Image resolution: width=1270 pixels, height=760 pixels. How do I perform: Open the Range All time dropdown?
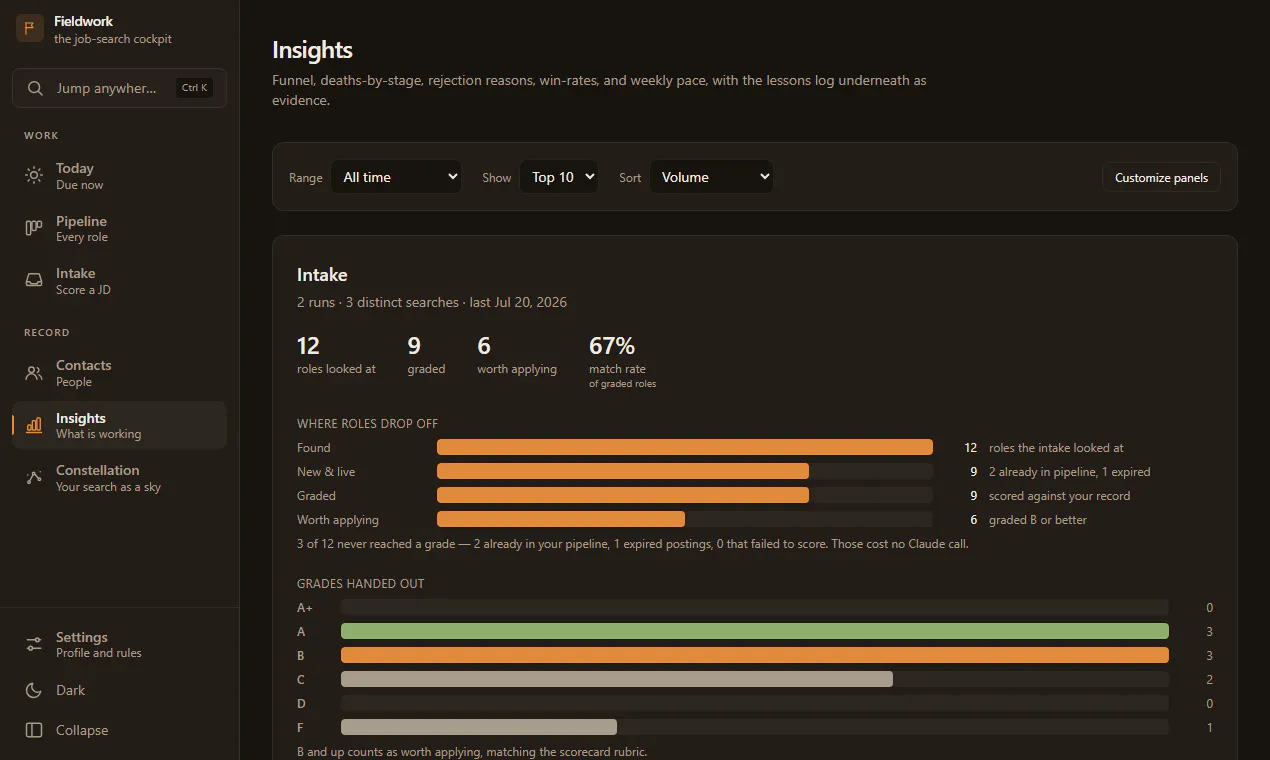tap(396, 177)
